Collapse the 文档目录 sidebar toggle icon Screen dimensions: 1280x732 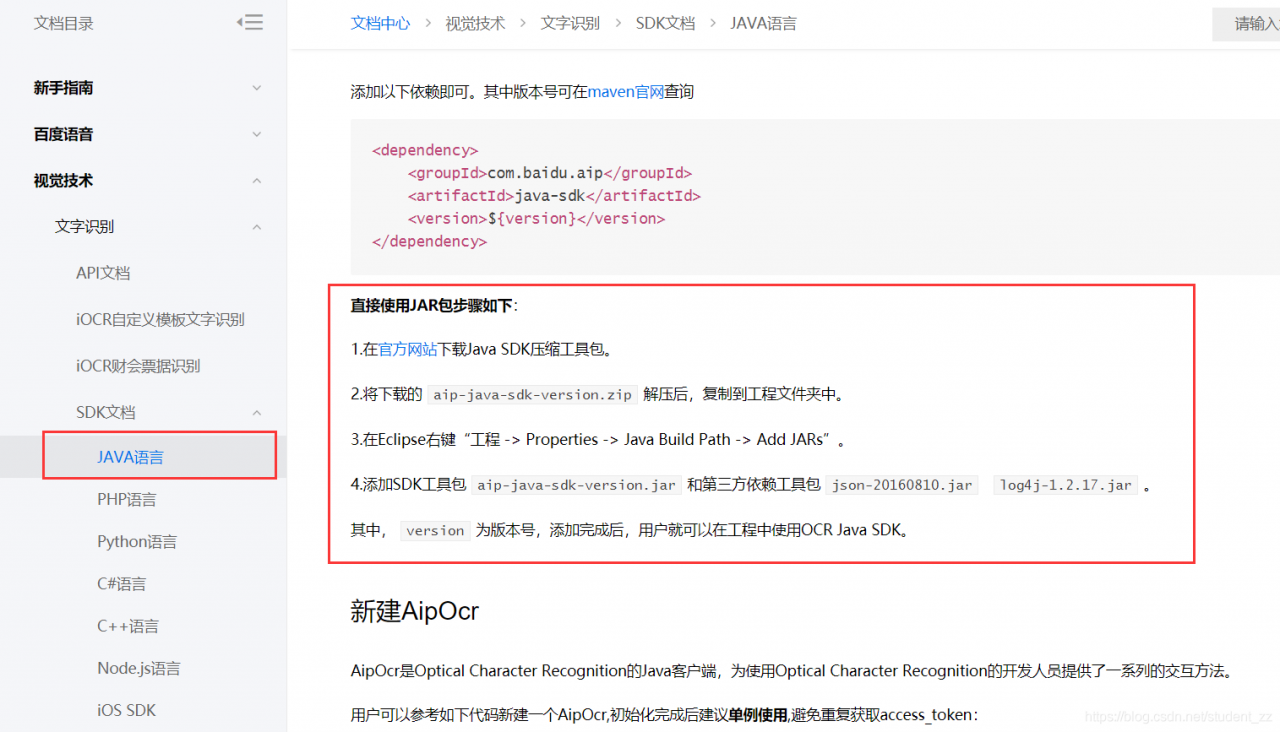click(x=250, y=22)
